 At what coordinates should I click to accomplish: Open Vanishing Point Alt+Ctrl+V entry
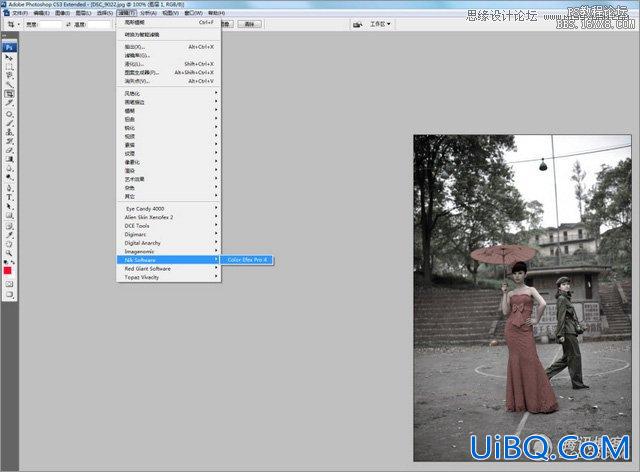(169, 81)
